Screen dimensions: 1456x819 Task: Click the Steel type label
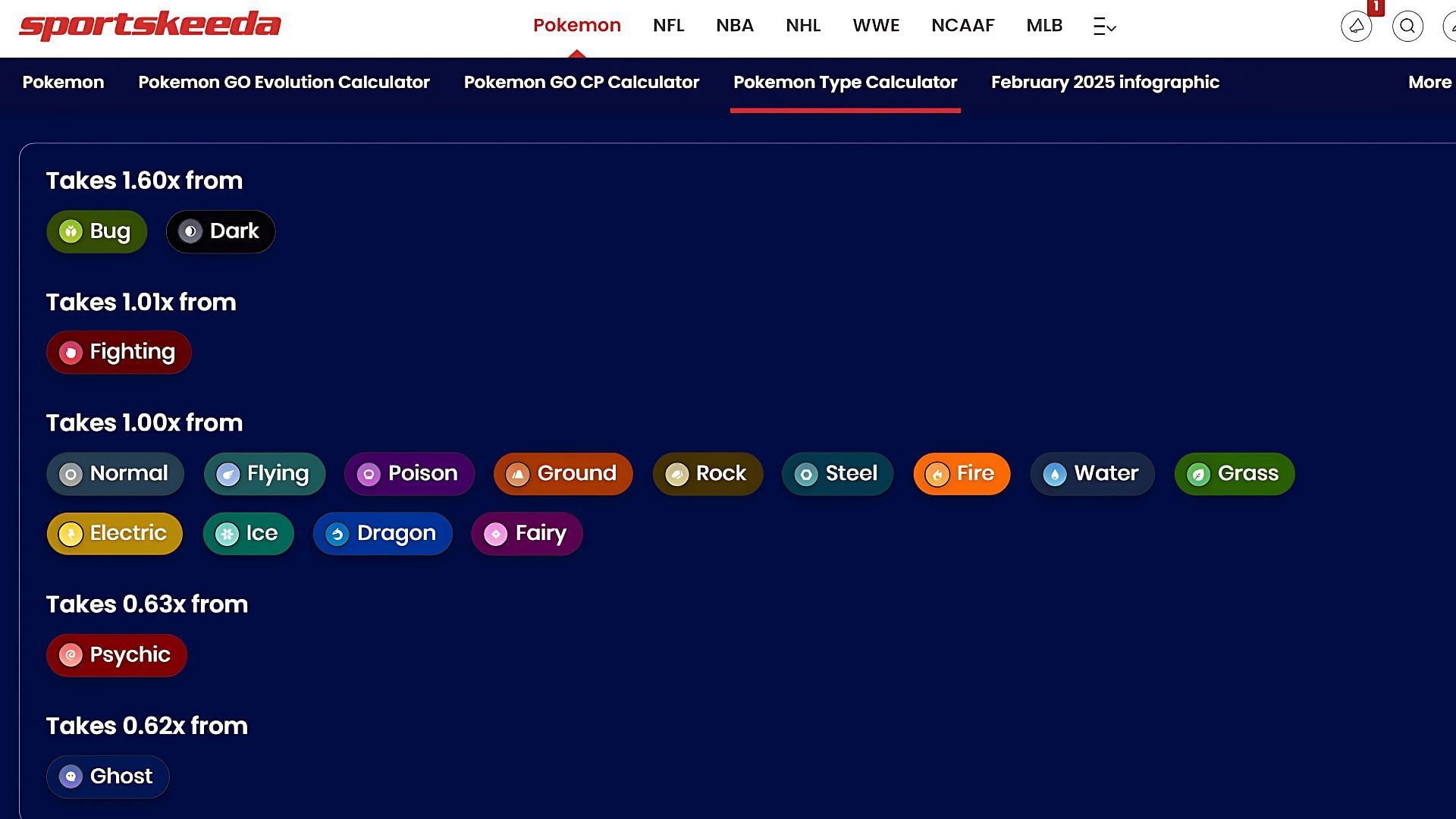point(852,474)
